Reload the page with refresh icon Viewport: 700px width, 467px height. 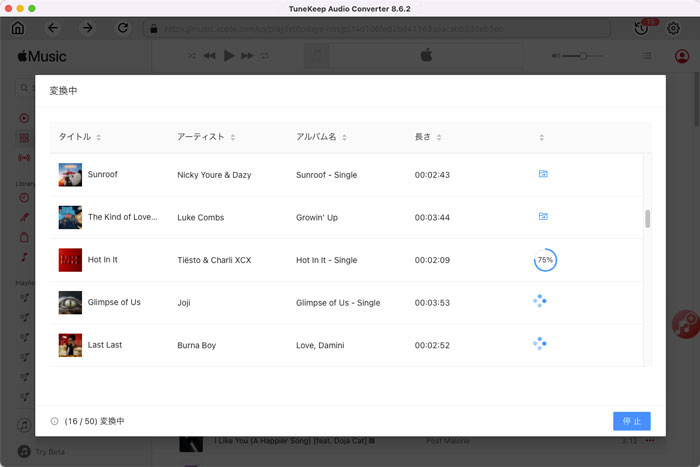(123, 28)
